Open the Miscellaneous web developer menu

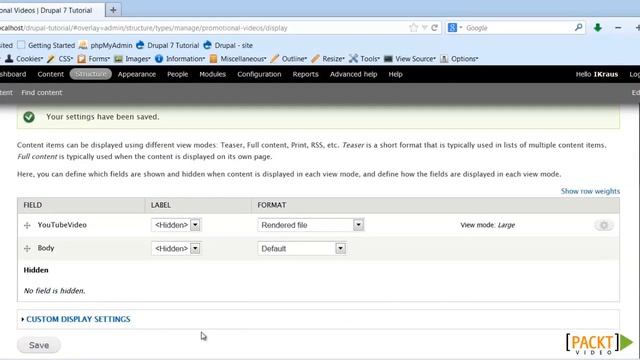[x=238, y=59]
